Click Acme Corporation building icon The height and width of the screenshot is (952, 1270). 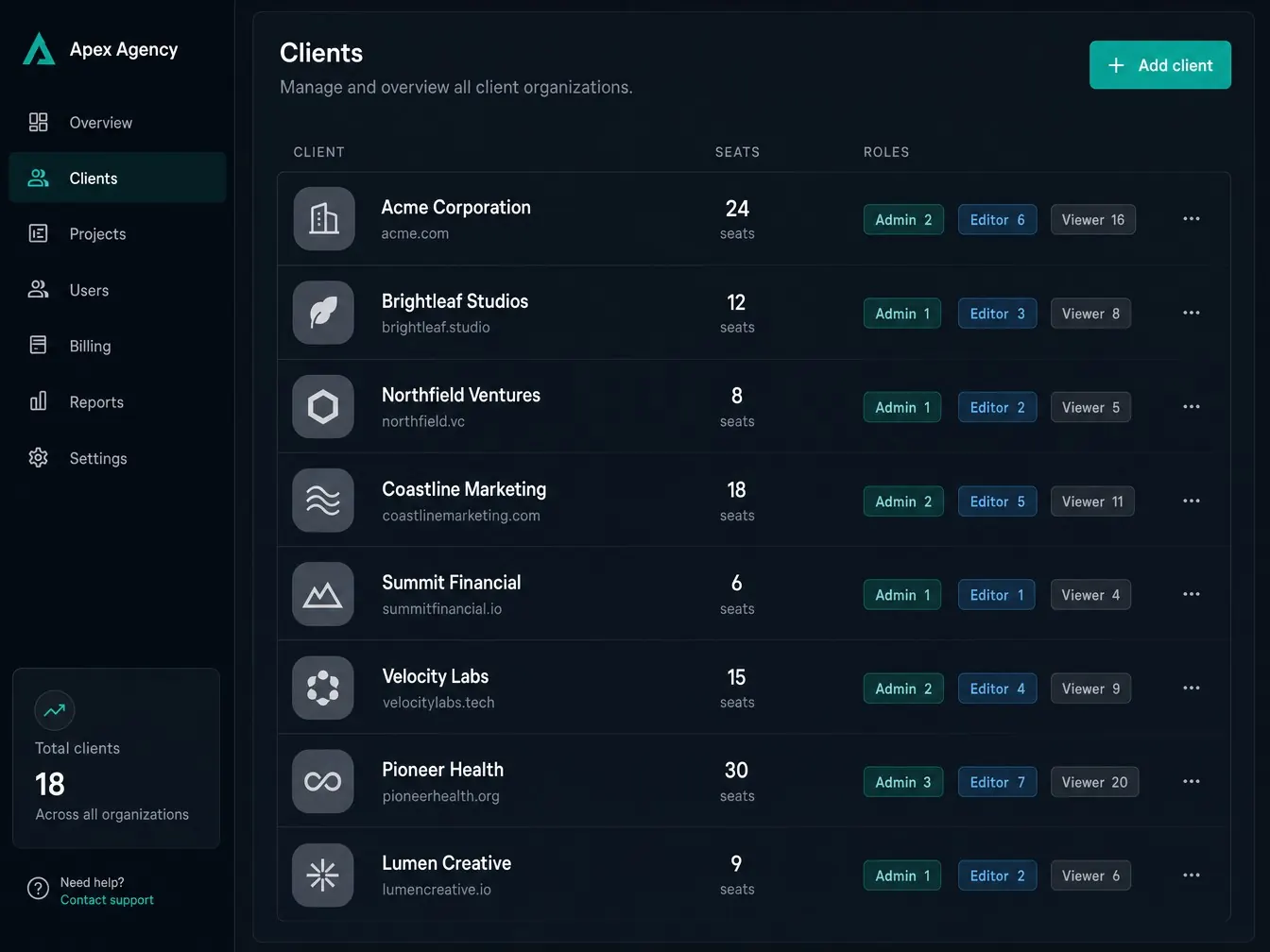click(x=324, y=219)
